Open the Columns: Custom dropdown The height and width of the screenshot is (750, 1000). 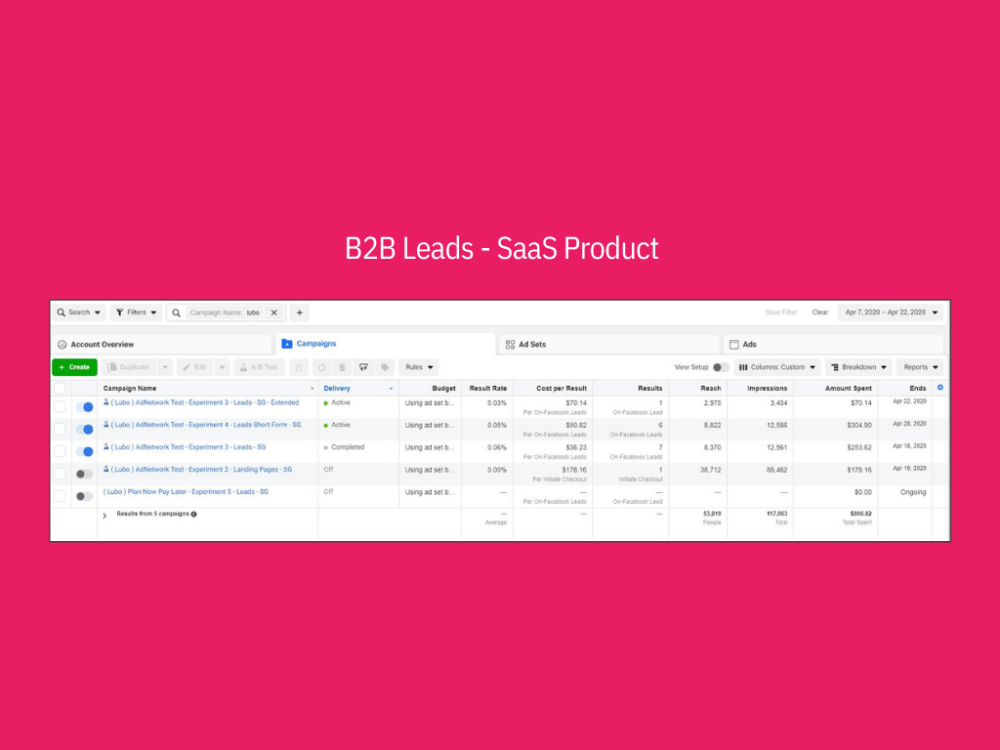[777, 367]
